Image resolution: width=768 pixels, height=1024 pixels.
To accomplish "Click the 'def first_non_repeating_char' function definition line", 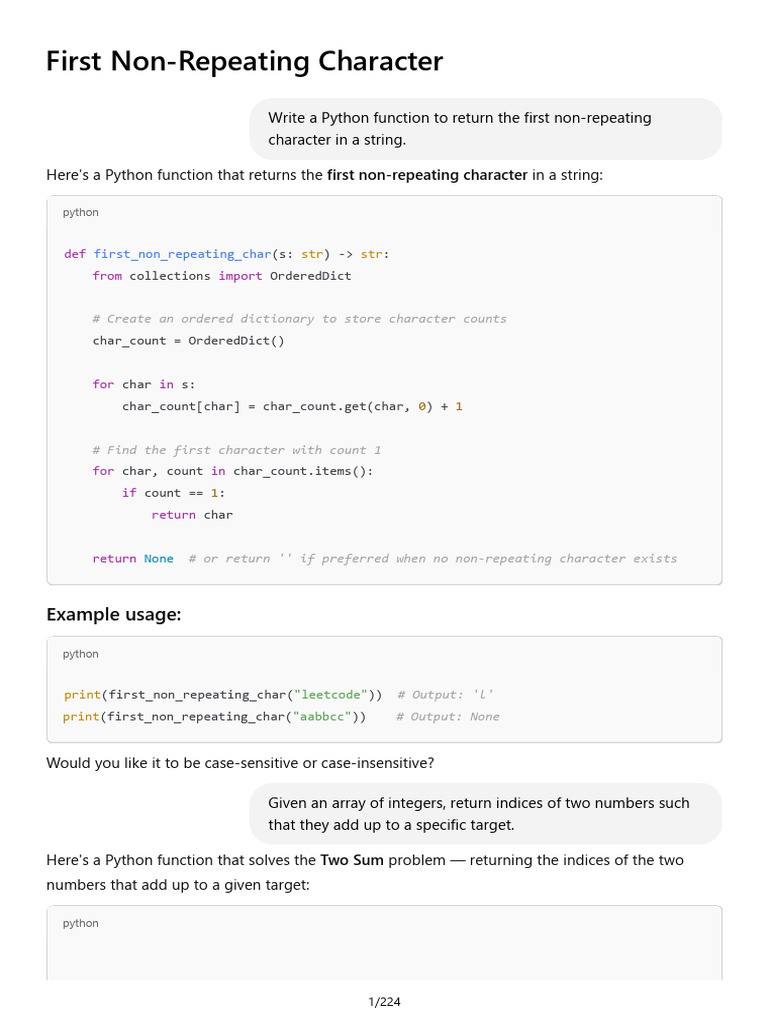I will (226, 254).
